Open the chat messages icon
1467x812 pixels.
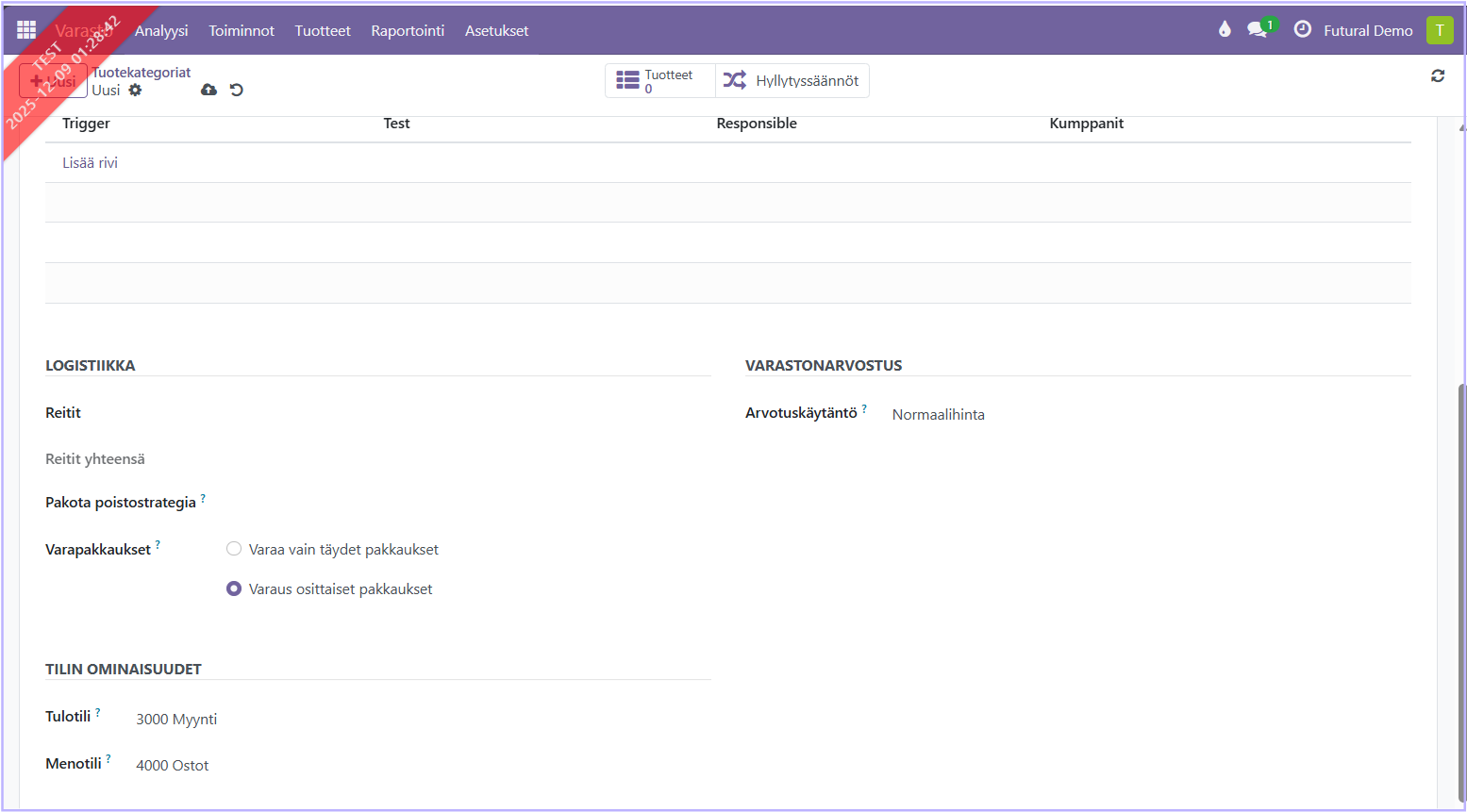point(1257,30)
